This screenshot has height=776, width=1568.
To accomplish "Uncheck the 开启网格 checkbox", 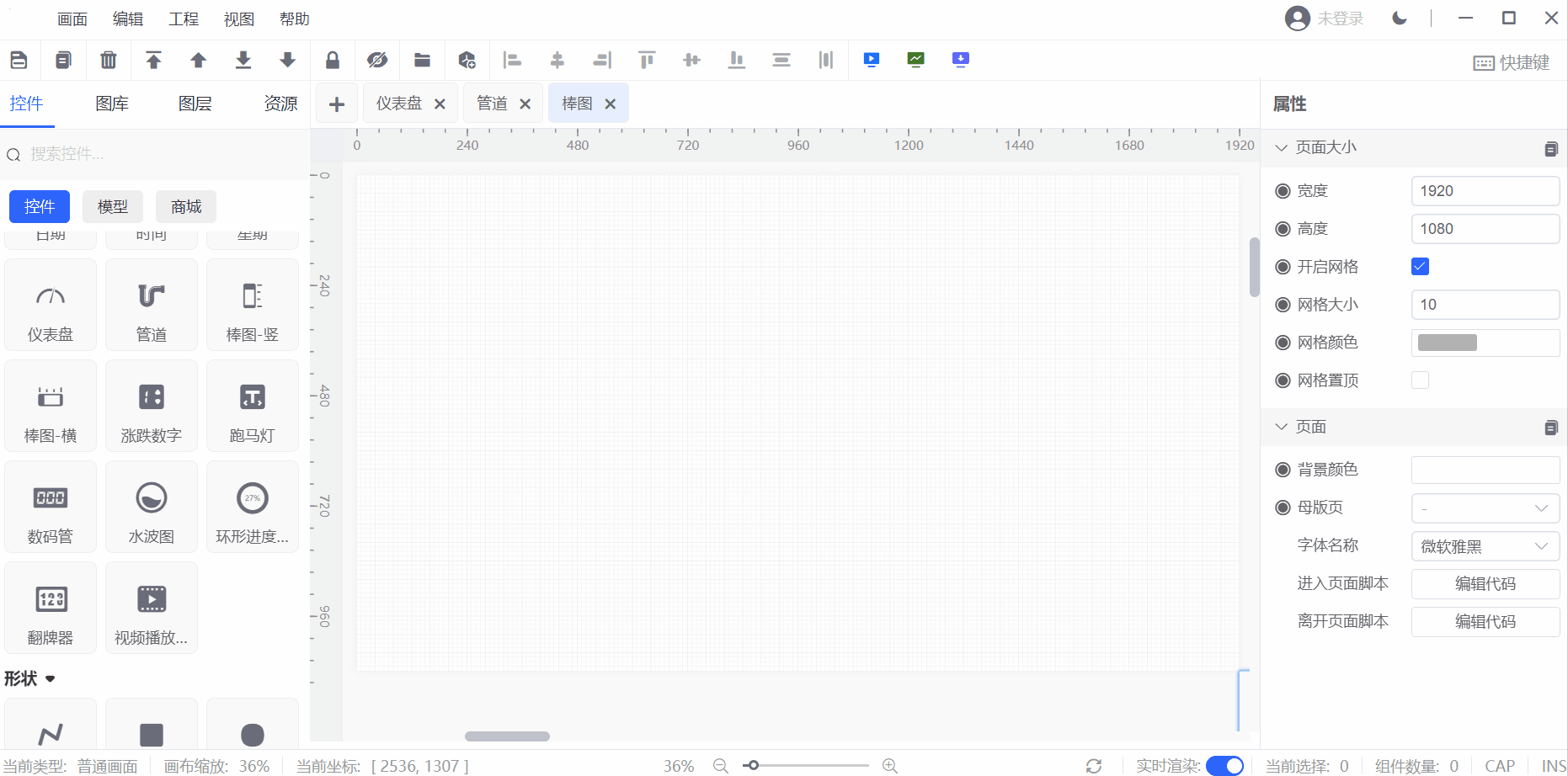I will pos(1420,267).
